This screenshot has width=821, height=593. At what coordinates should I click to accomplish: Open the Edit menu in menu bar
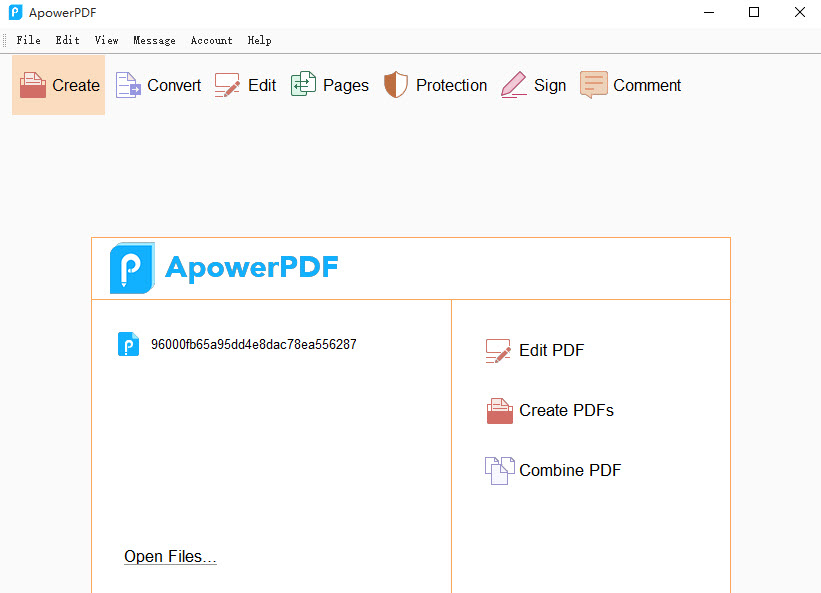click(x=68, y=40)
